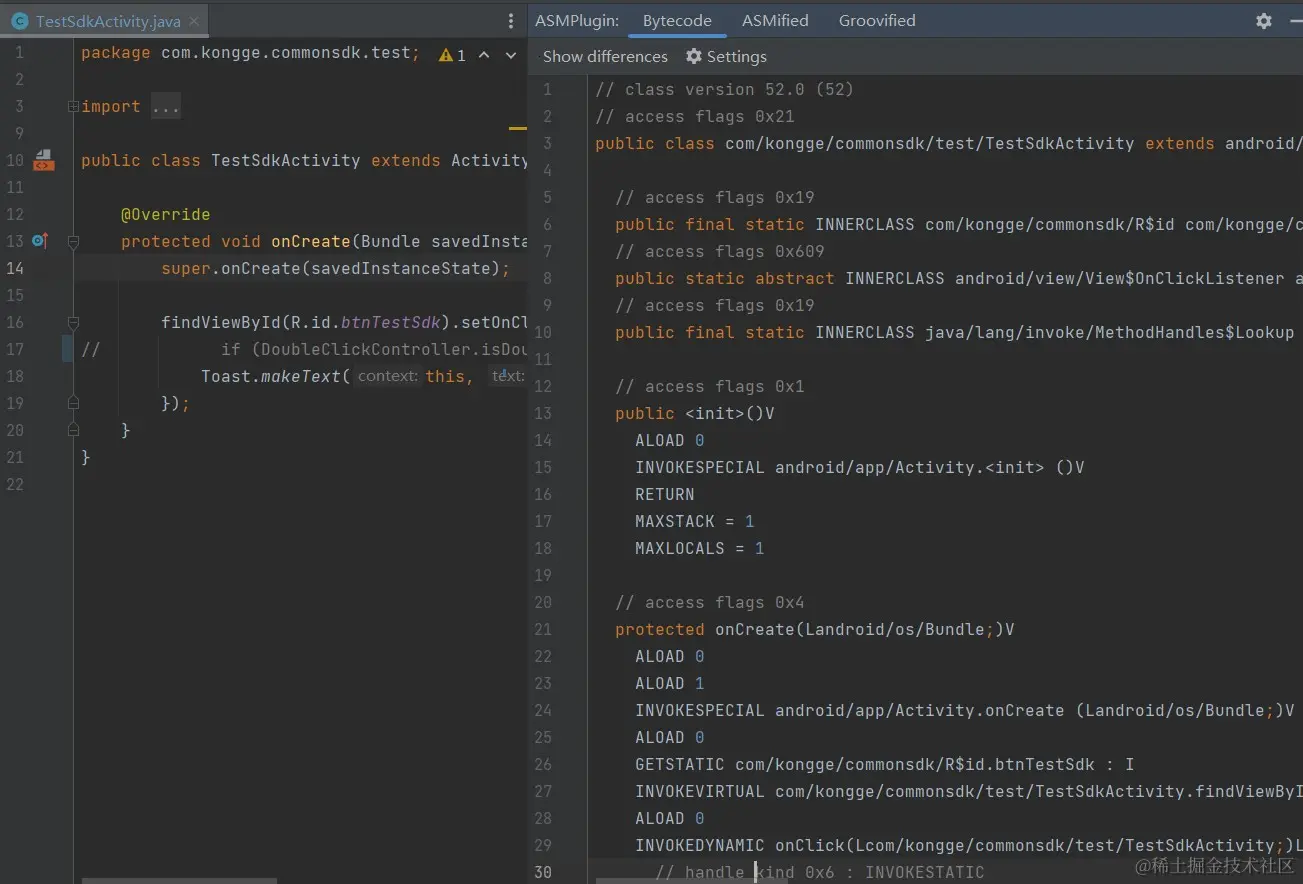This screenshot has width=1303, height=884.
Task: Click the change marker beside line 17
Action: tap(66, 349)
